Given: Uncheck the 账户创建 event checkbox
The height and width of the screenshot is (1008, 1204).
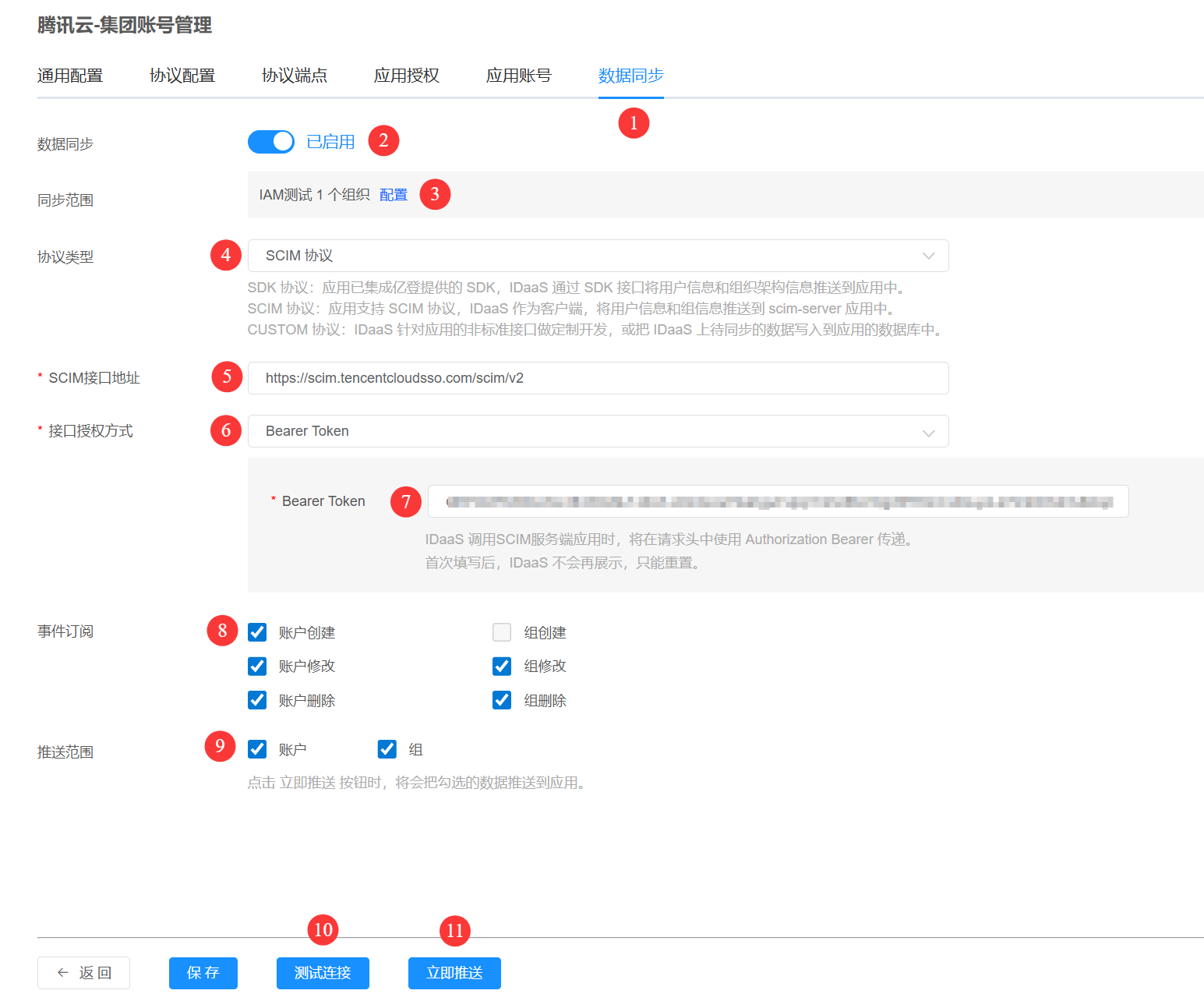Looking at the screenshot, I should pyautogui.click(x=257, y=632).
